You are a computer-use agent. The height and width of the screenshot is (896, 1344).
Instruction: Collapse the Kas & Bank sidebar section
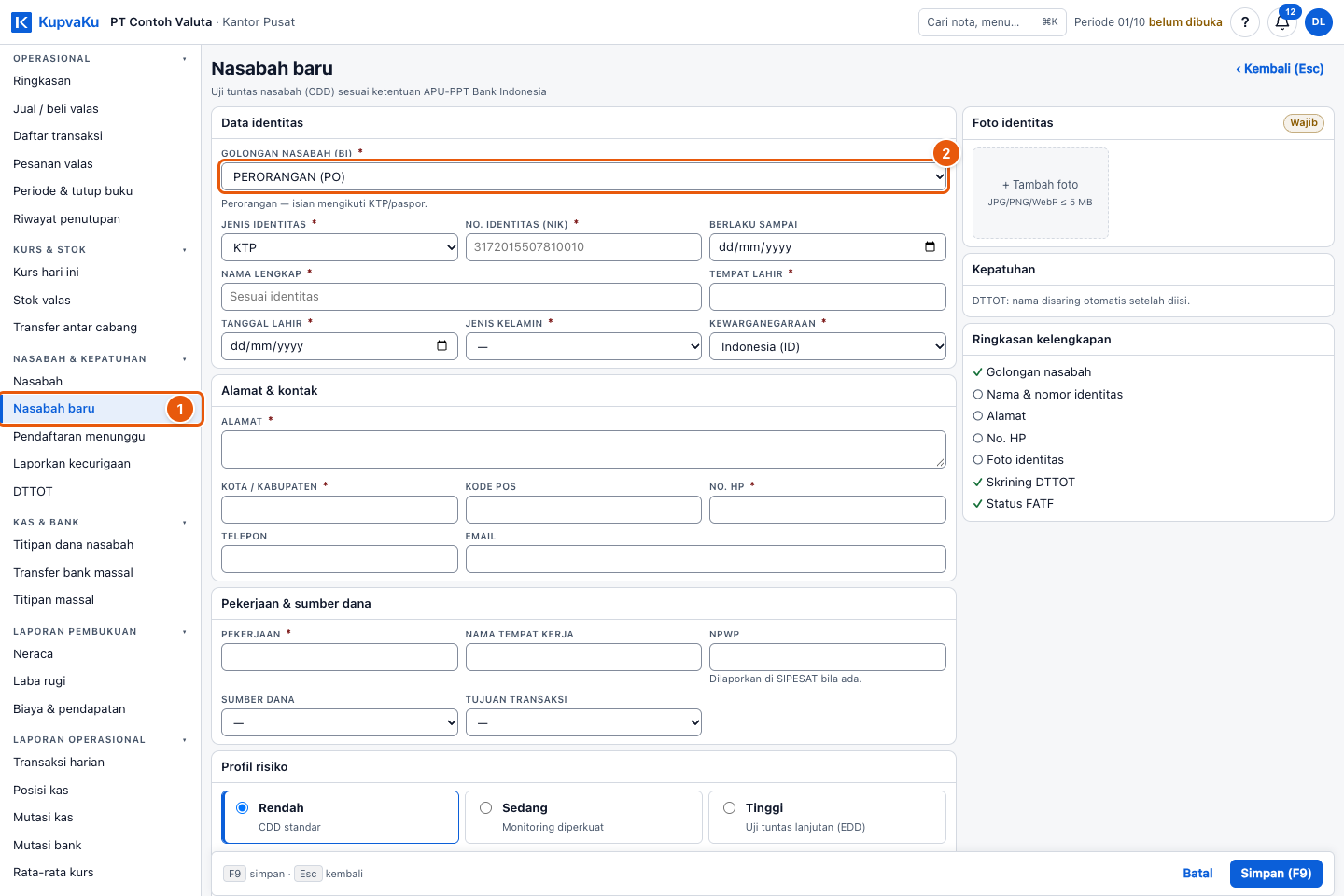[x=100, y=523]
